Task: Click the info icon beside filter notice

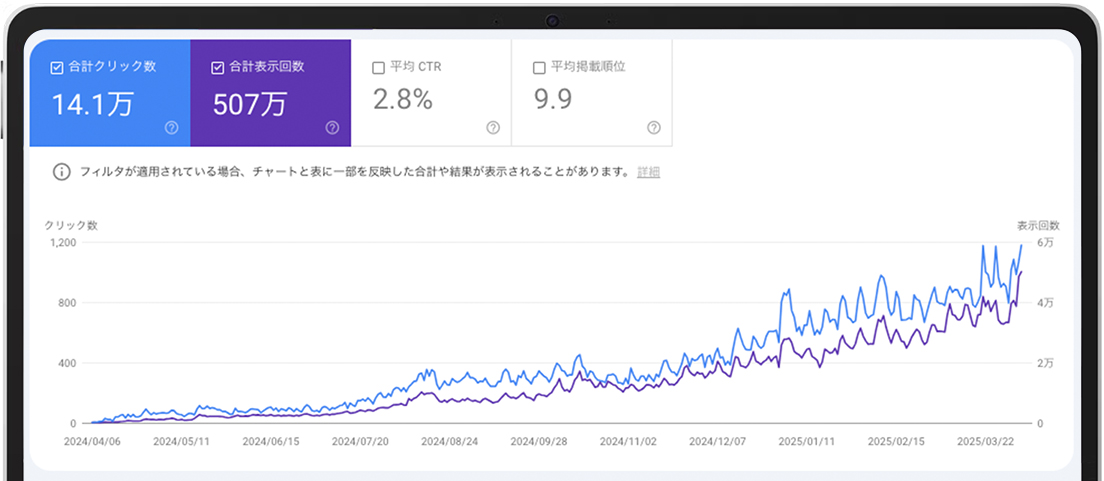Action: pyautogui.click(x=61, y=172)
